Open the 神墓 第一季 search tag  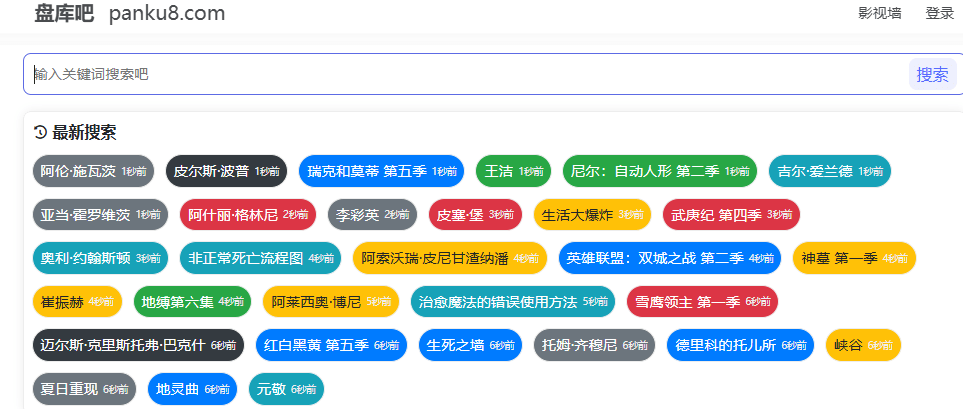tap(854, 258)
